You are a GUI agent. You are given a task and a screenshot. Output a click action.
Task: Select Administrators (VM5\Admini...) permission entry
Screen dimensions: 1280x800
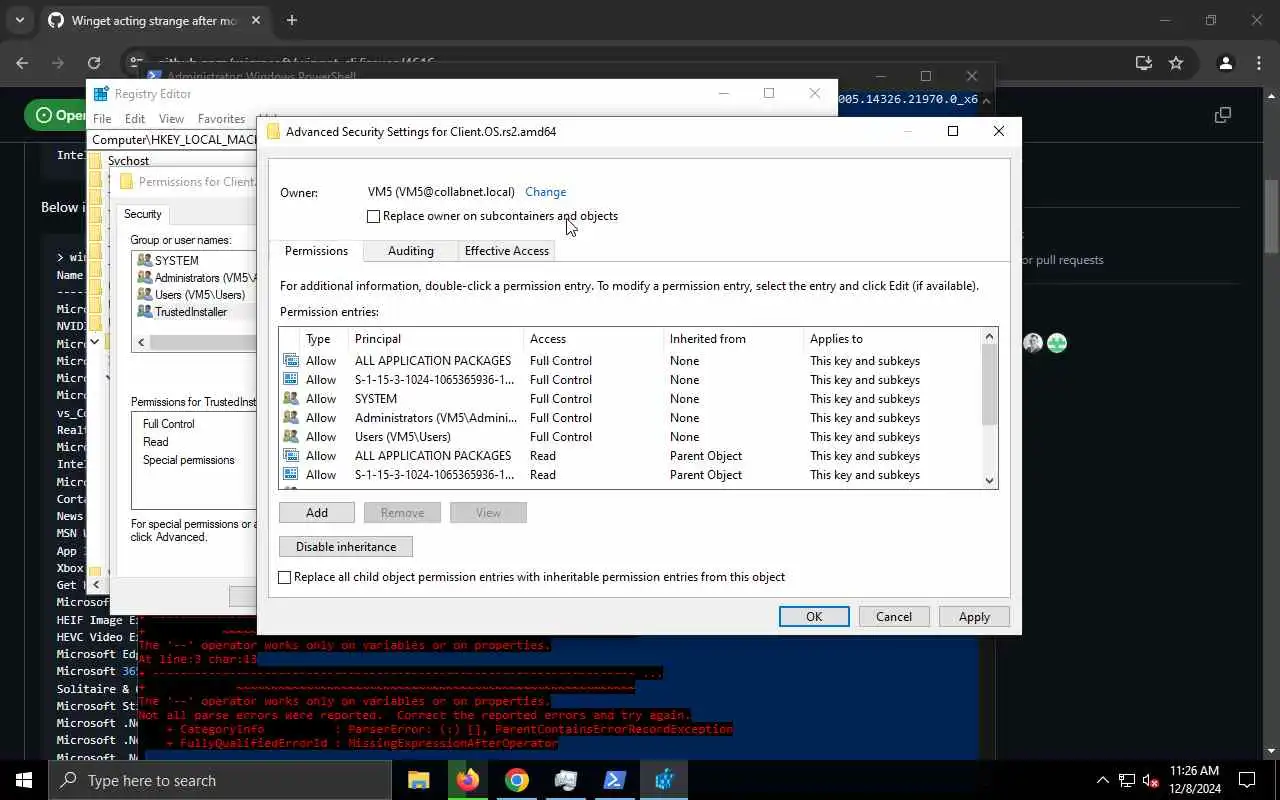(630, 418)
